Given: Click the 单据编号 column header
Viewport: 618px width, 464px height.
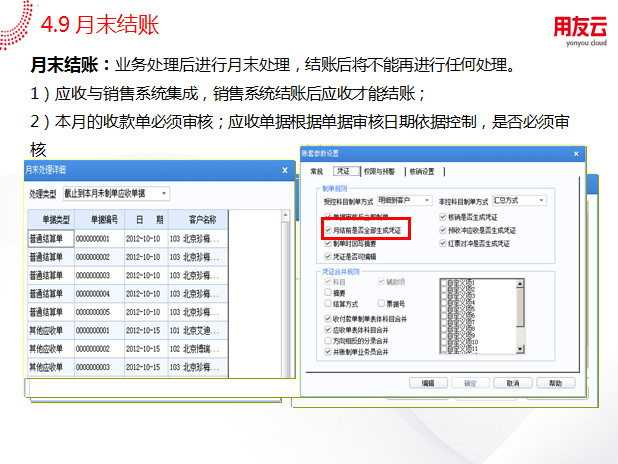Looking at the screenshot, I should [x=99, y=220].
